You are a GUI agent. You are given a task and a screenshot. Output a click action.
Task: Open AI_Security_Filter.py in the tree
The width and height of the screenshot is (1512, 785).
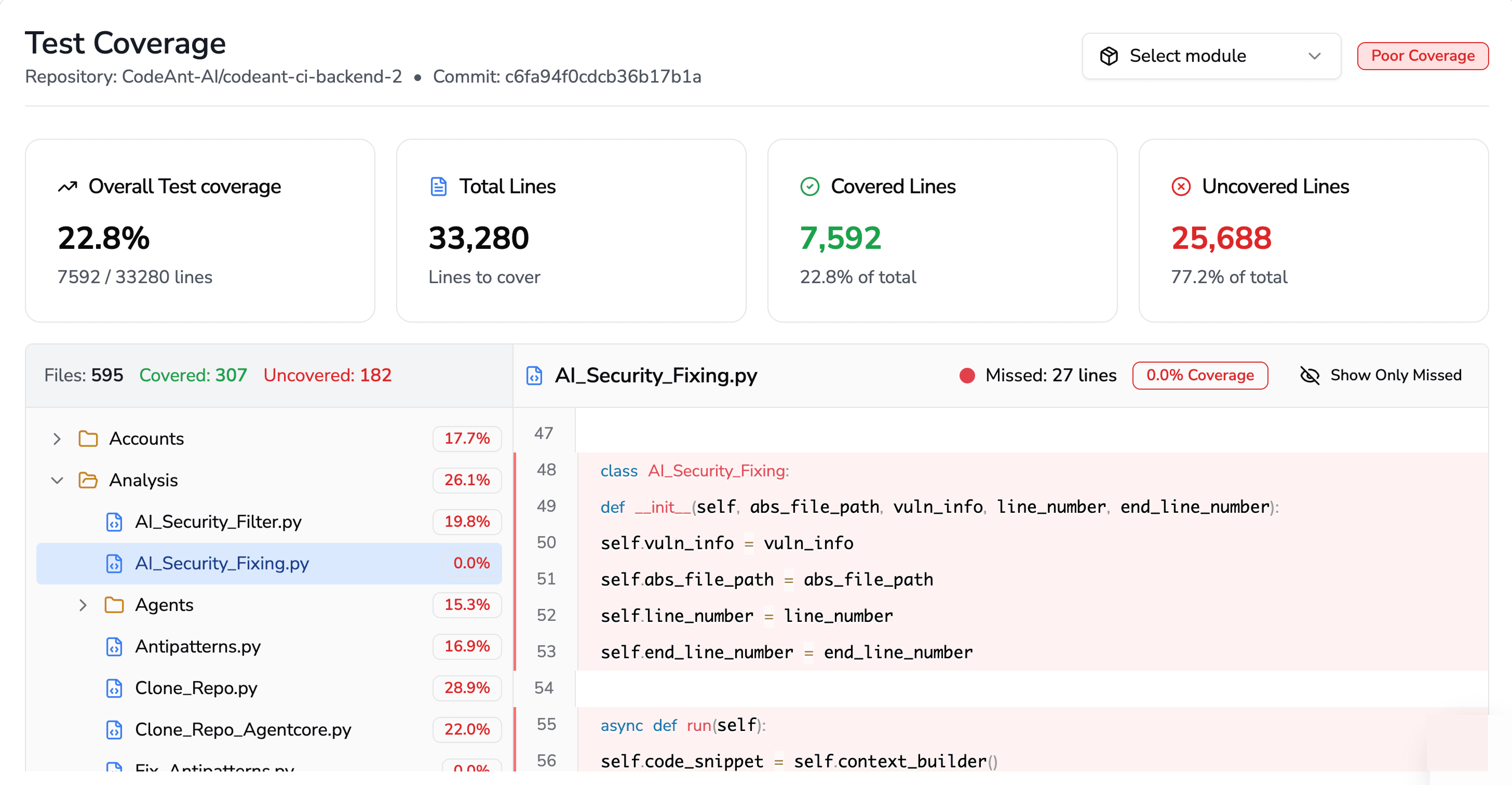[x=269, y=522]
